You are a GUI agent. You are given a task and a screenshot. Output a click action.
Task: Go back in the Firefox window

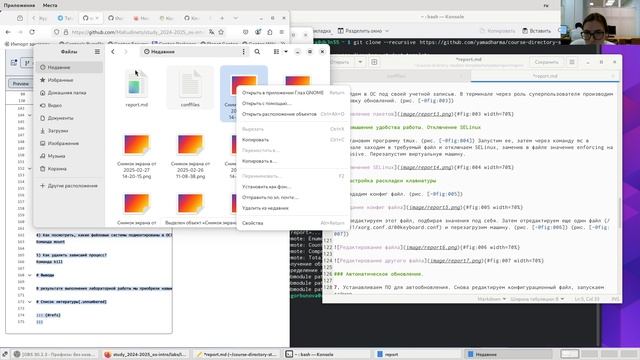[8, 32]
